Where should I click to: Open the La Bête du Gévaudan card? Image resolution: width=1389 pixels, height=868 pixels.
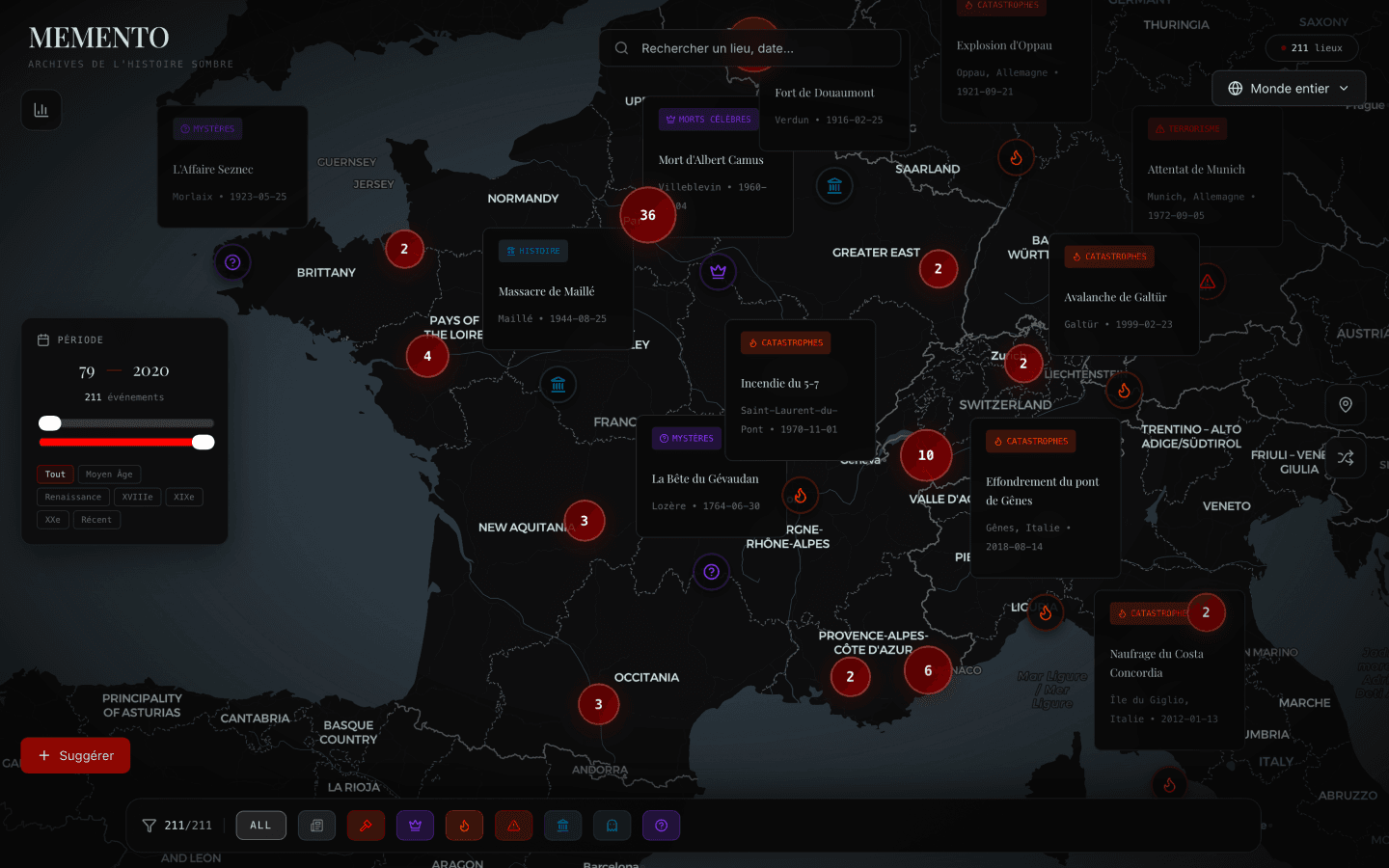pyautogui.click(x=712, y=476)
